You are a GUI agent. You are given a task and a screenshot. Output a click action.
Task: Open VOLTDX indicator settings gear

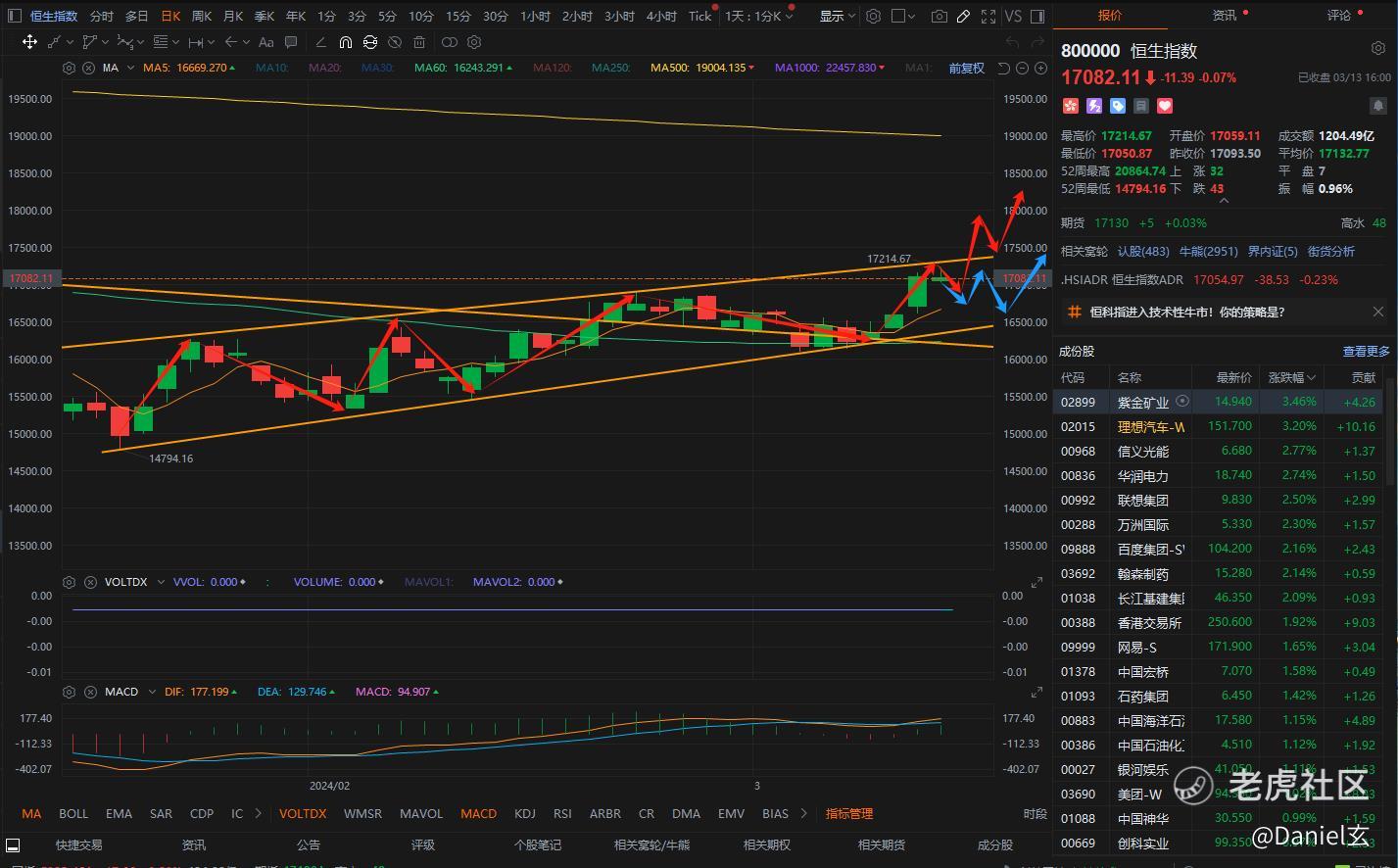coord(69,582)
